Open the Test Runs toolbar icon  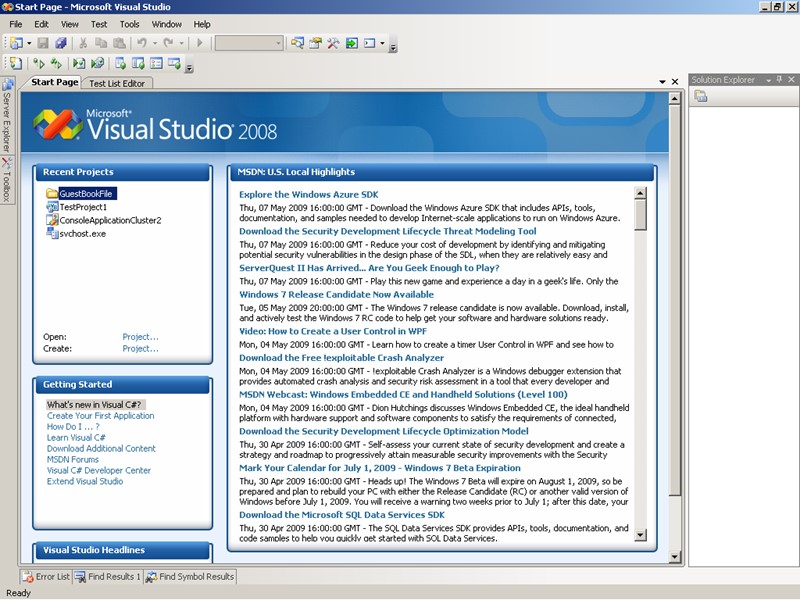click(x=174, y=63)
